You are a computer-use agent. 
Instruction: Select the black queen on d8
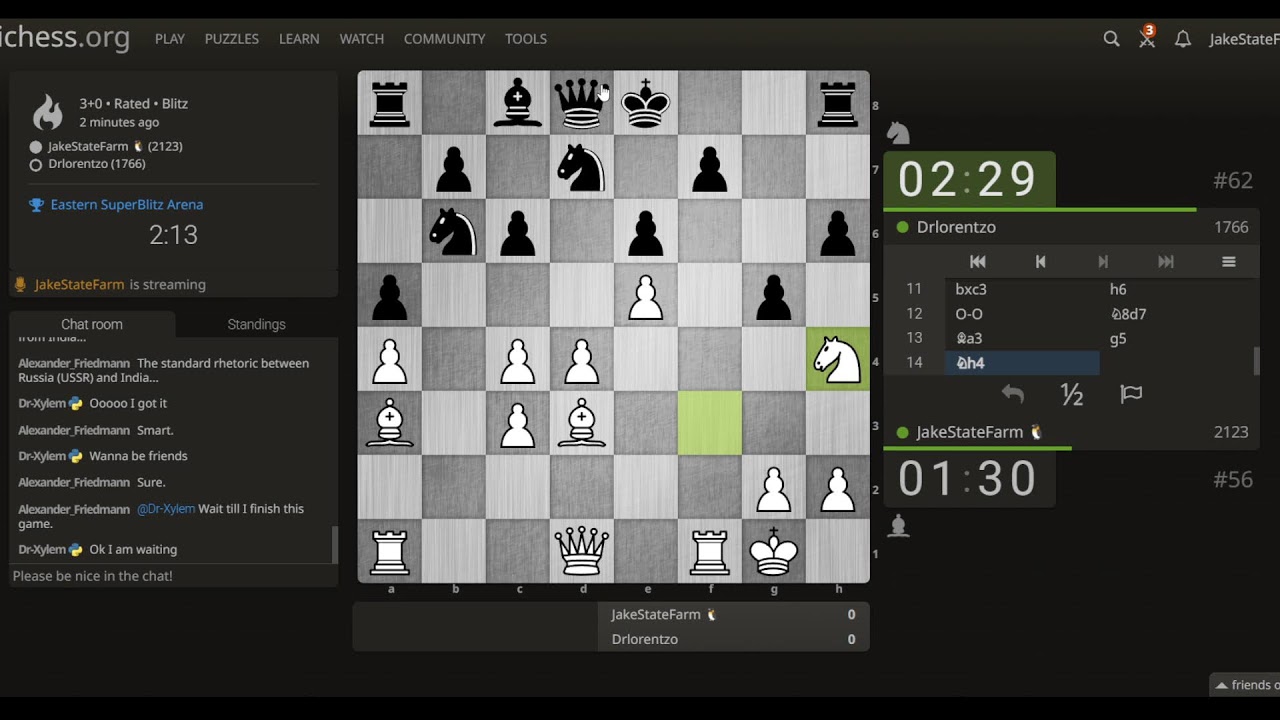tap(582, 102)
